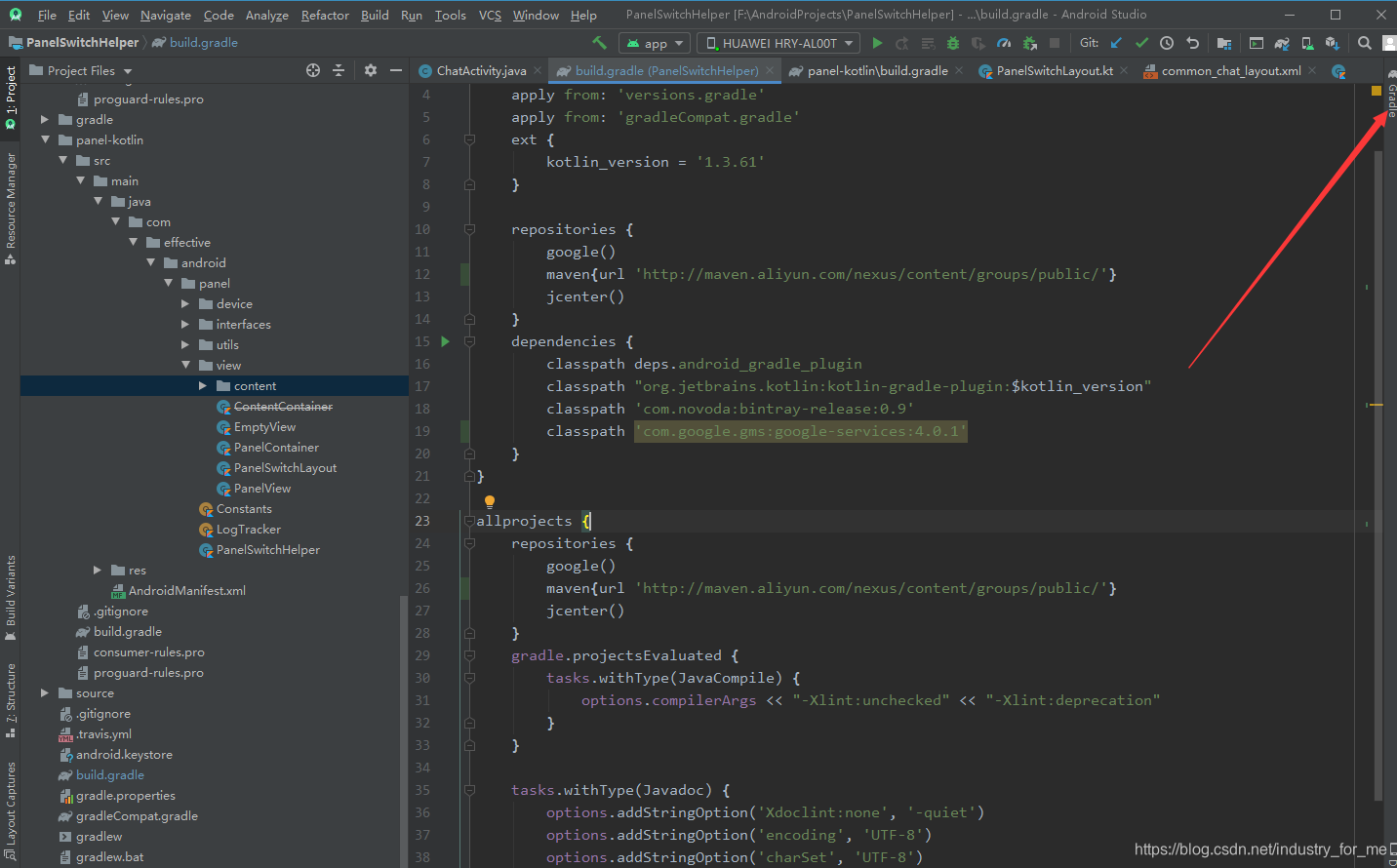Collapse the panel-kotlin folder
The width and height of the screenshot is (1397, 868).
45,139
